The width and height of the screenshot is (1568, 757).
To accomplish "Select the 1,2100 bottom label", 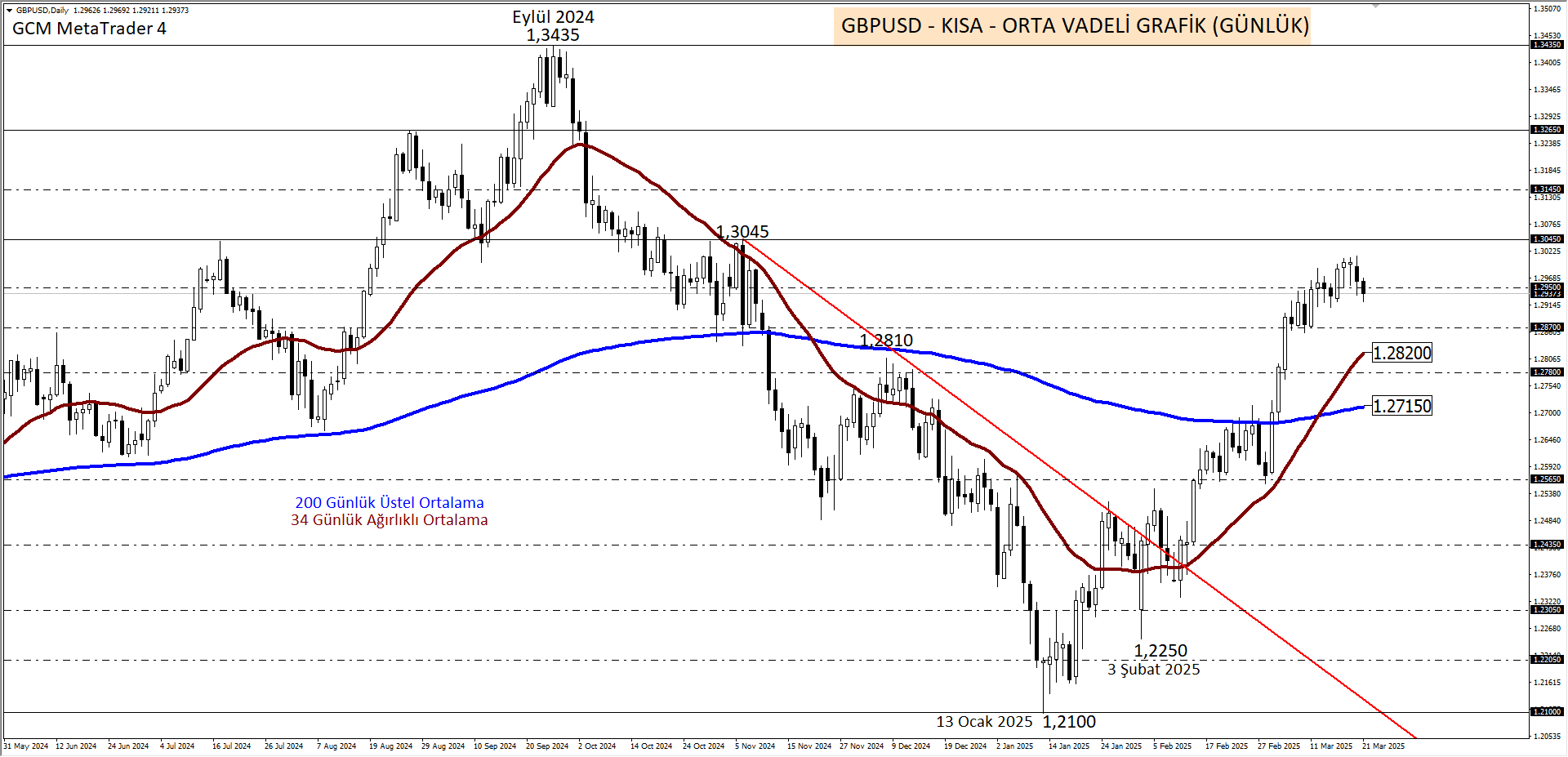I will click(1069, 722).
